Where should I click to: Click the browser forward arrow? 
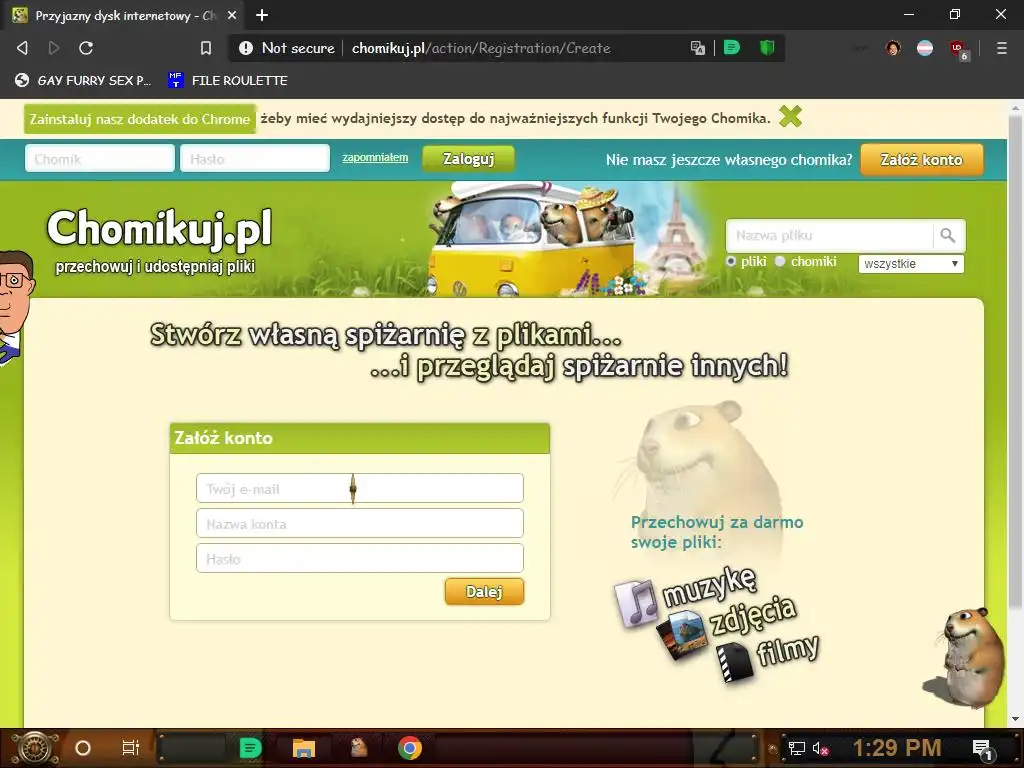54,48
